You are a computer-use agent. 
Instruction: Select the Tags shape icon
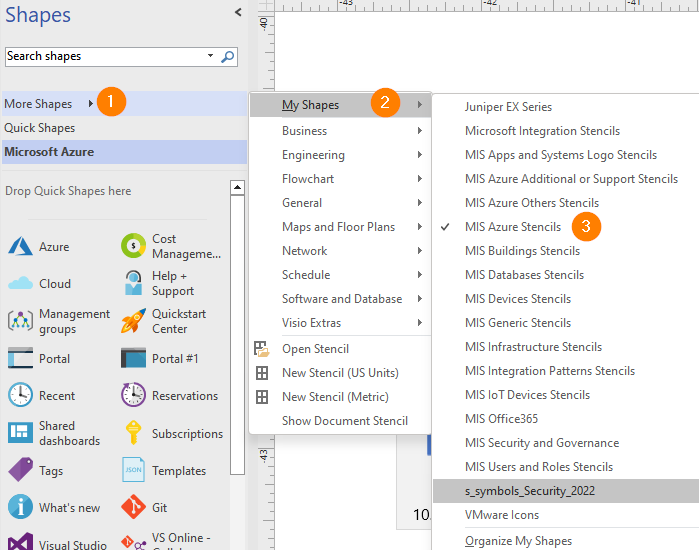coord(20,469)
